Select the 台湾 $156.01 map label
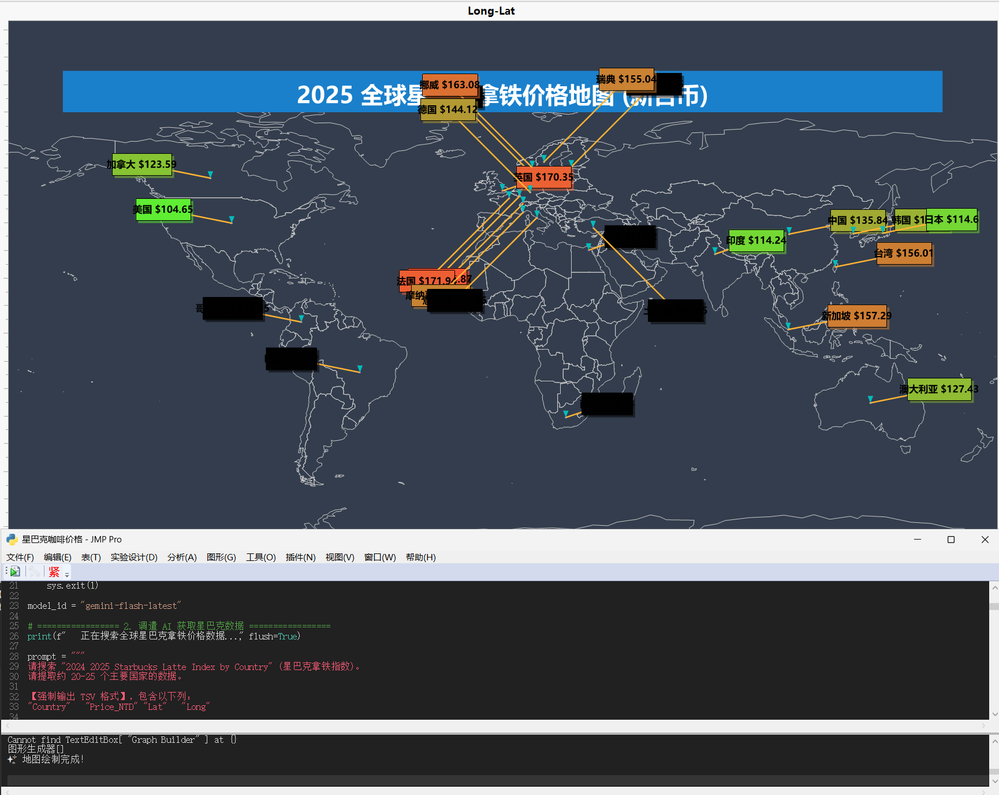The image size is (999, 795). pos(904,254)
